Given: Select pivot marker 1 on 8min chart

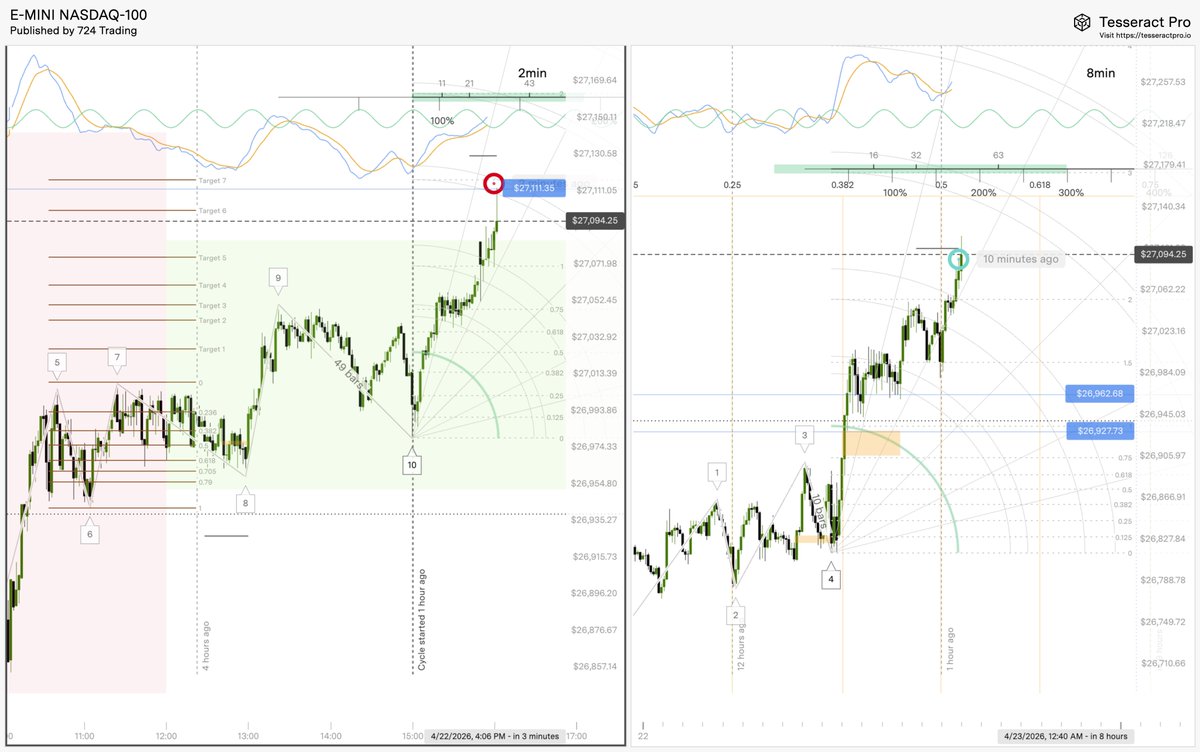Looking at the screenshot, I should coord(717,473).
